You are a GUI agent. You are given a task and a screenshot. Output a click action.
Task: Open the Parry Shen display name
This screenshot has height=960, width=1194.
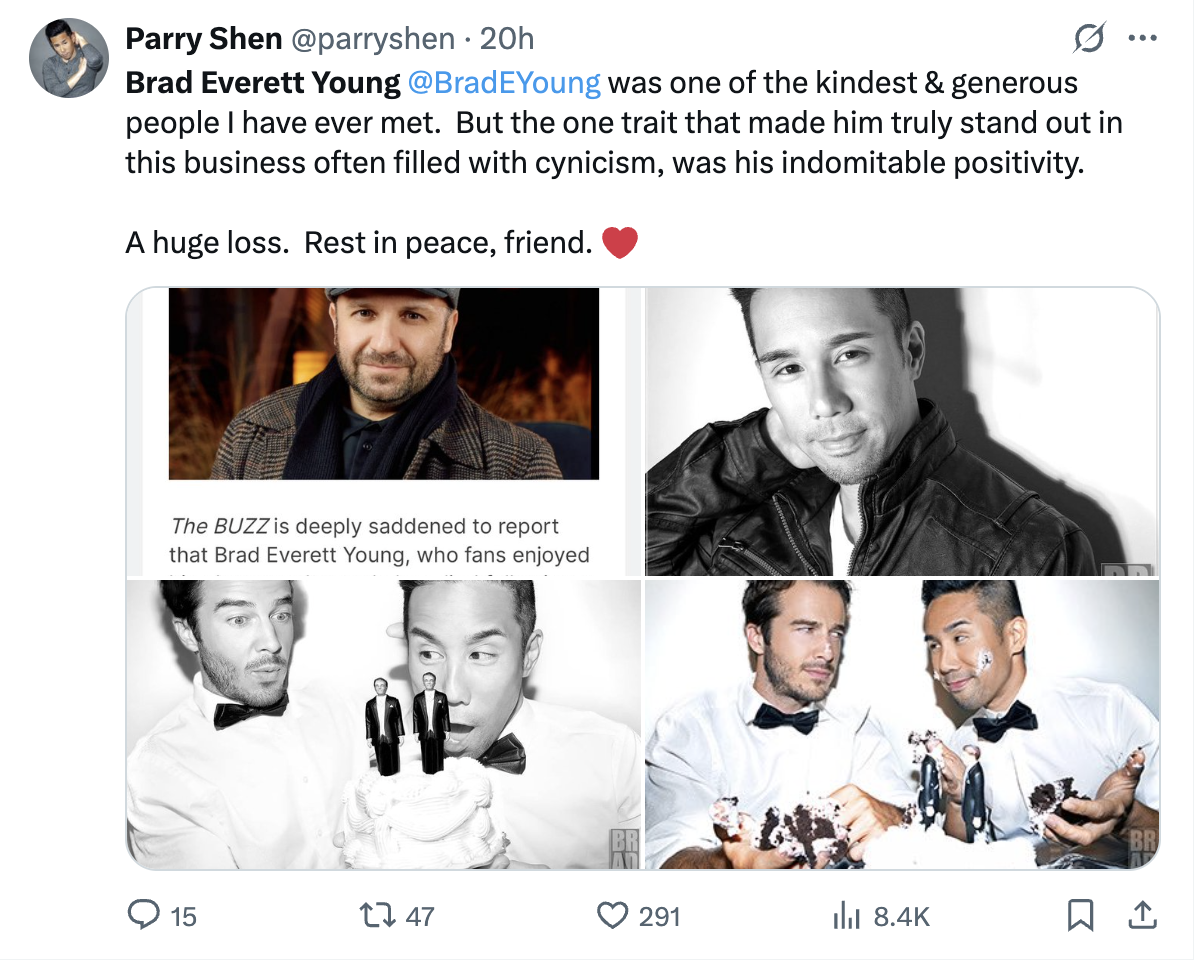[x=202, y=39]
